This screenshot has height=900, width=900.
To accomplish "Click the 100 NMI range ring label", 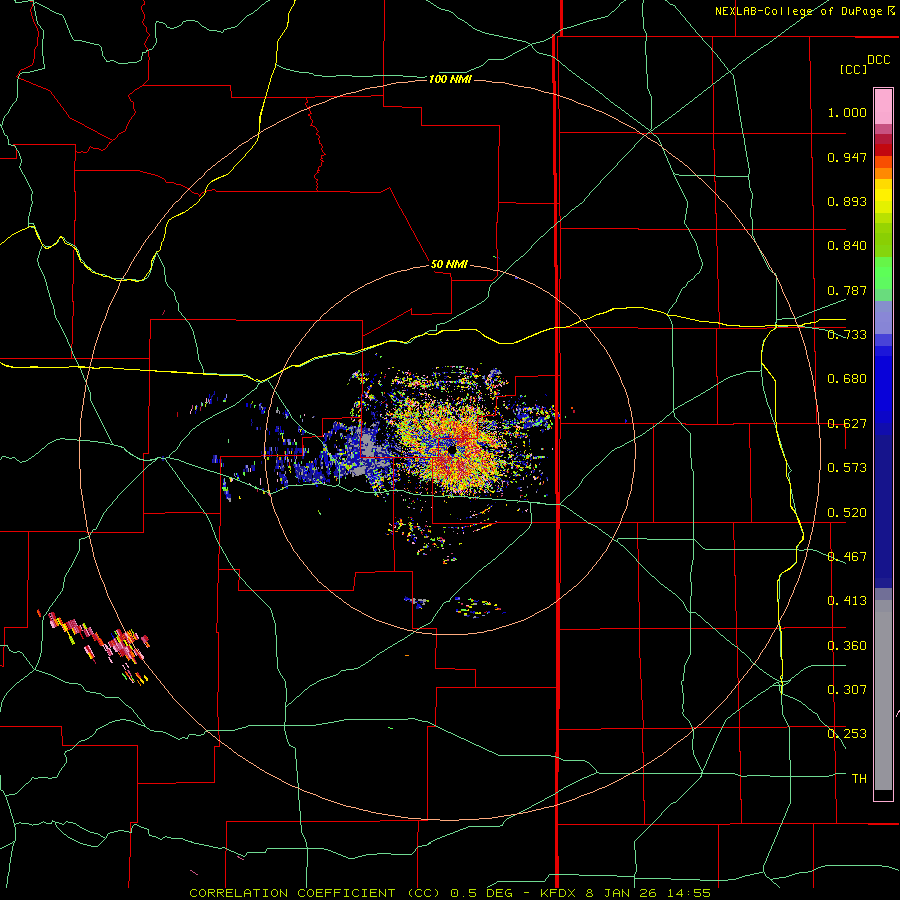I will click(x=450, y=79).
